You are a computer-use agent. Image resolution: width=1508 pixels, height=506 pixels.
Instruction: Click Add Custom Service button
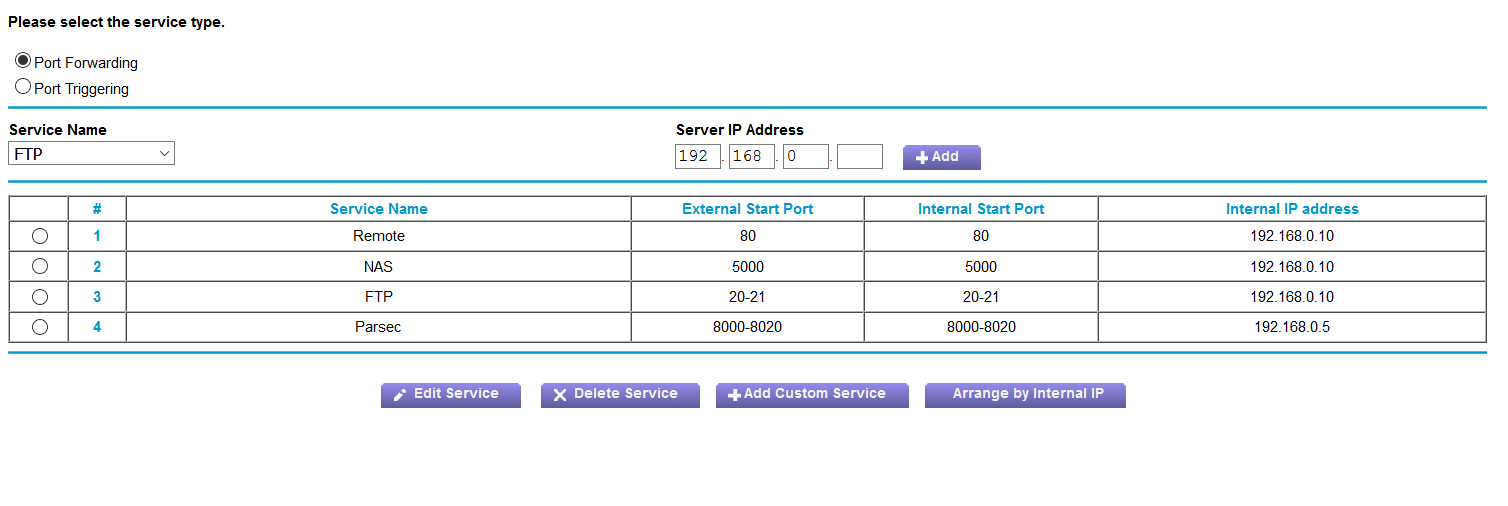(x=812, y=394)
